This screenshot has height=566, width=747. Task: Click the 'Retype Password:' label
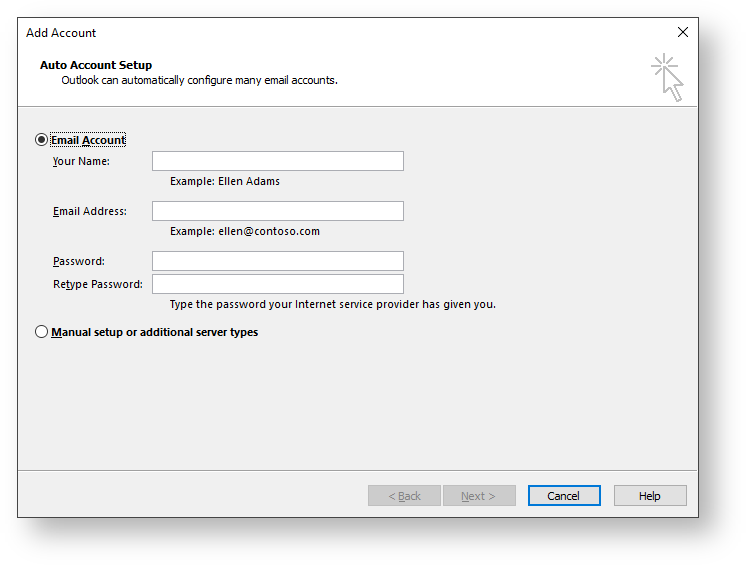pyautogui.click(x=98, y=284)
